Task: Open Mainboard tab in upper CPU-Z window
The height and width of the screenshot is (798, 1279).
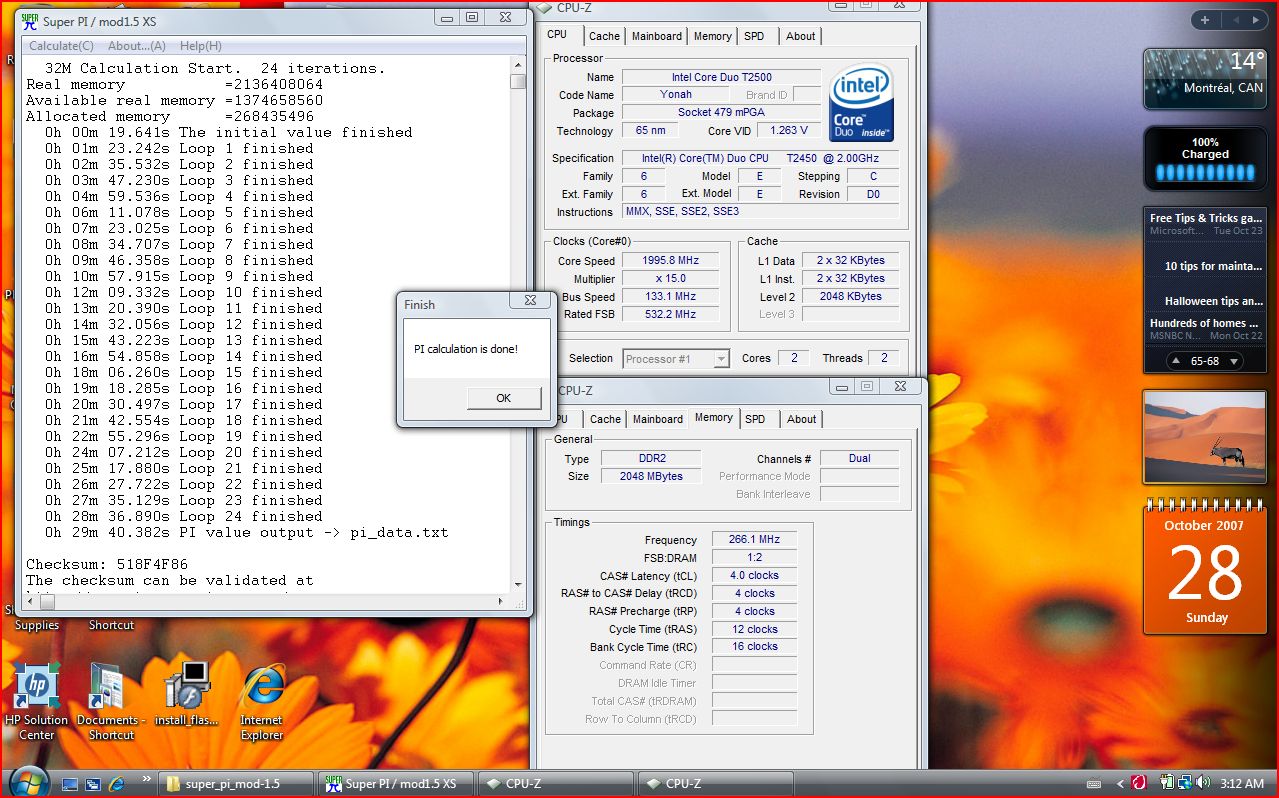Action: coord(657,36)
